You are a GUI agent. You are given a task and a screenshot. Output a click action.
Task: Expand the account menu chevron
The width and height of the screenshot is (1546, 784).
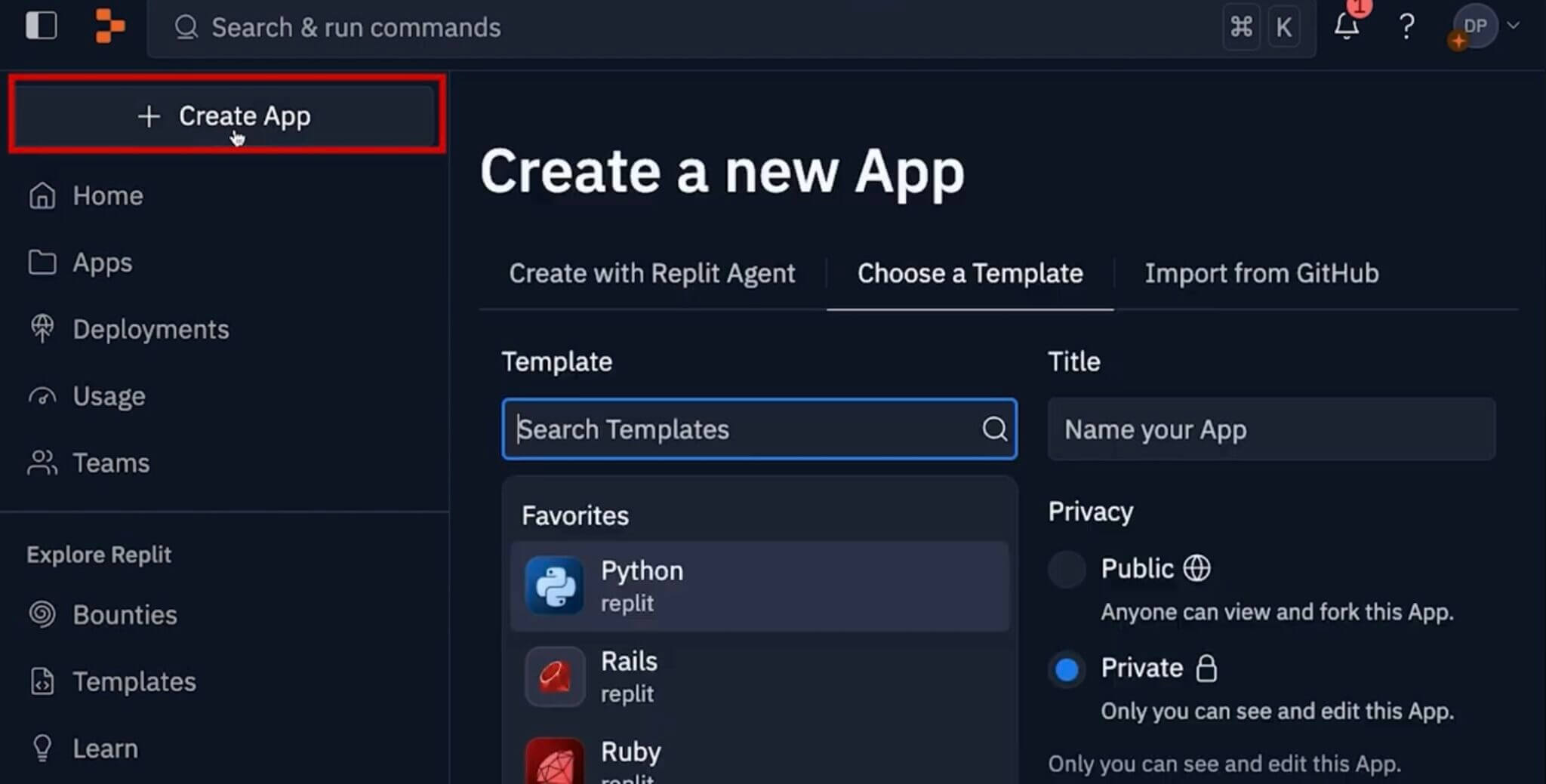click(x=1513, y=25)
